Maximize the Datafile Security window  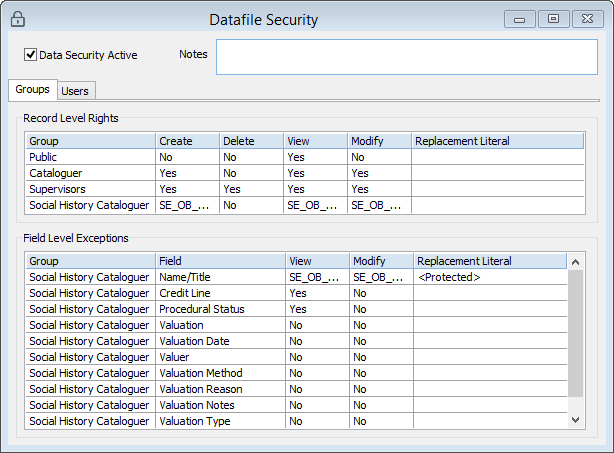tap(553, 19)
